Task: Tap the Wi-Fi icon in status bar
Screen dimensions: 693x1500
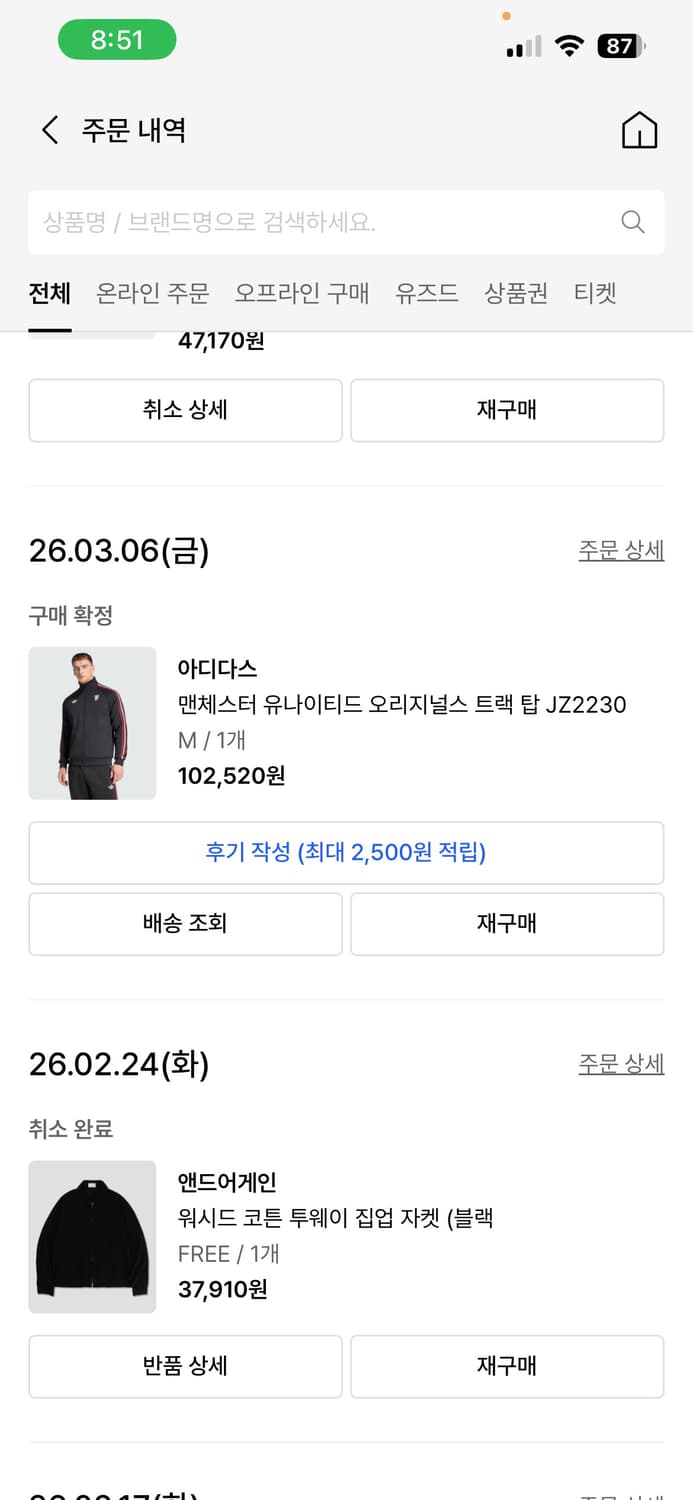Action: pos(567,46)
